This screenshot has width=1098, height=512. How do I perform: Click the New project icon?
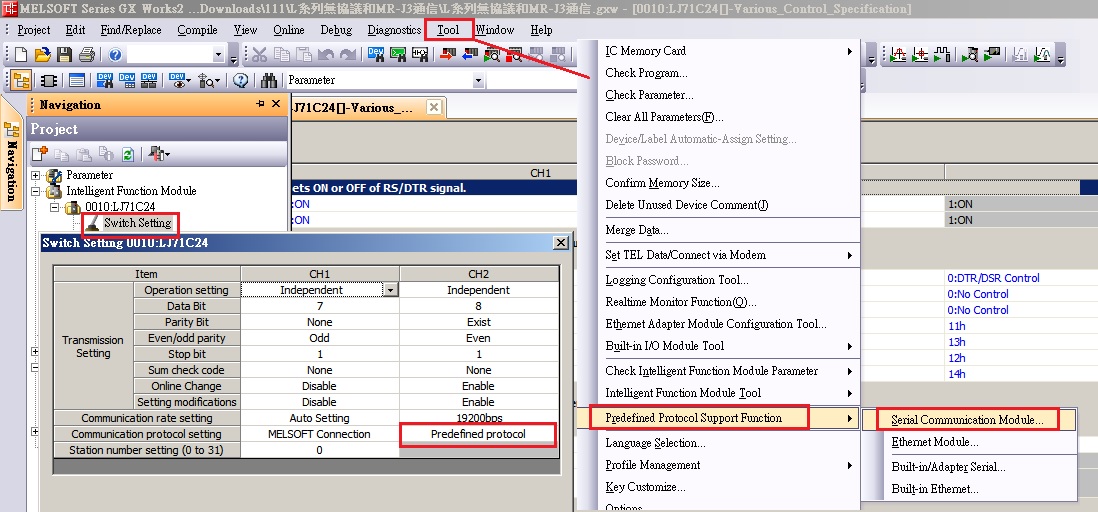click(x=23, y=55)
